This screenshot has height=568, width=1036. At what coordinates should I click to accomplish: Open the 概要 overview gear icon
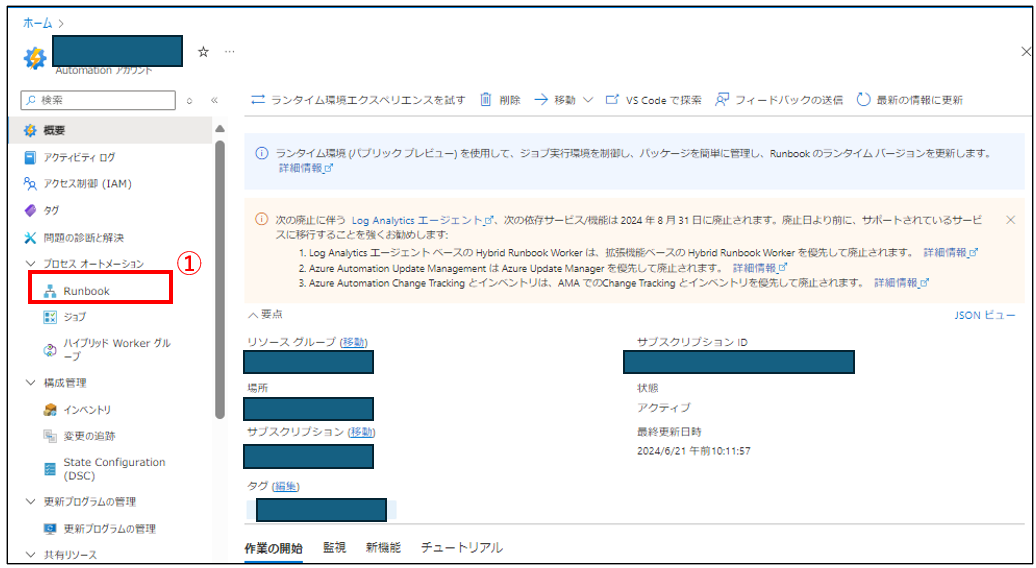click(x=30, y=130)
